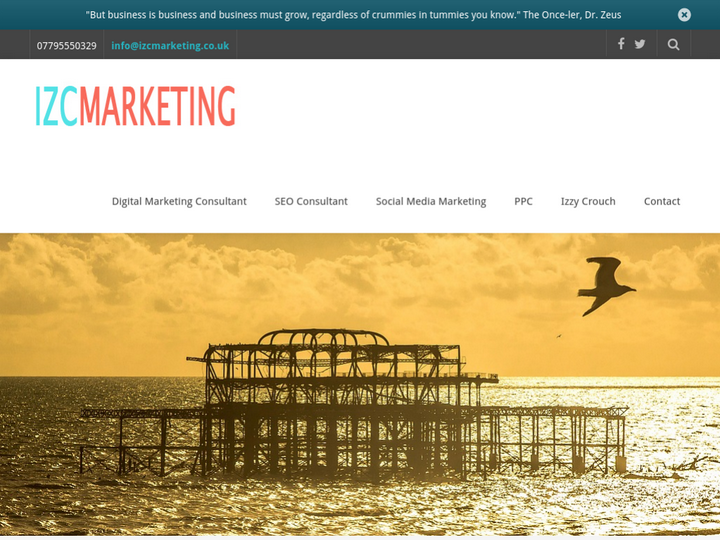This screenshot has height=540, width=720.
Task: Click the phone number 07795550329
Action: 67,45
